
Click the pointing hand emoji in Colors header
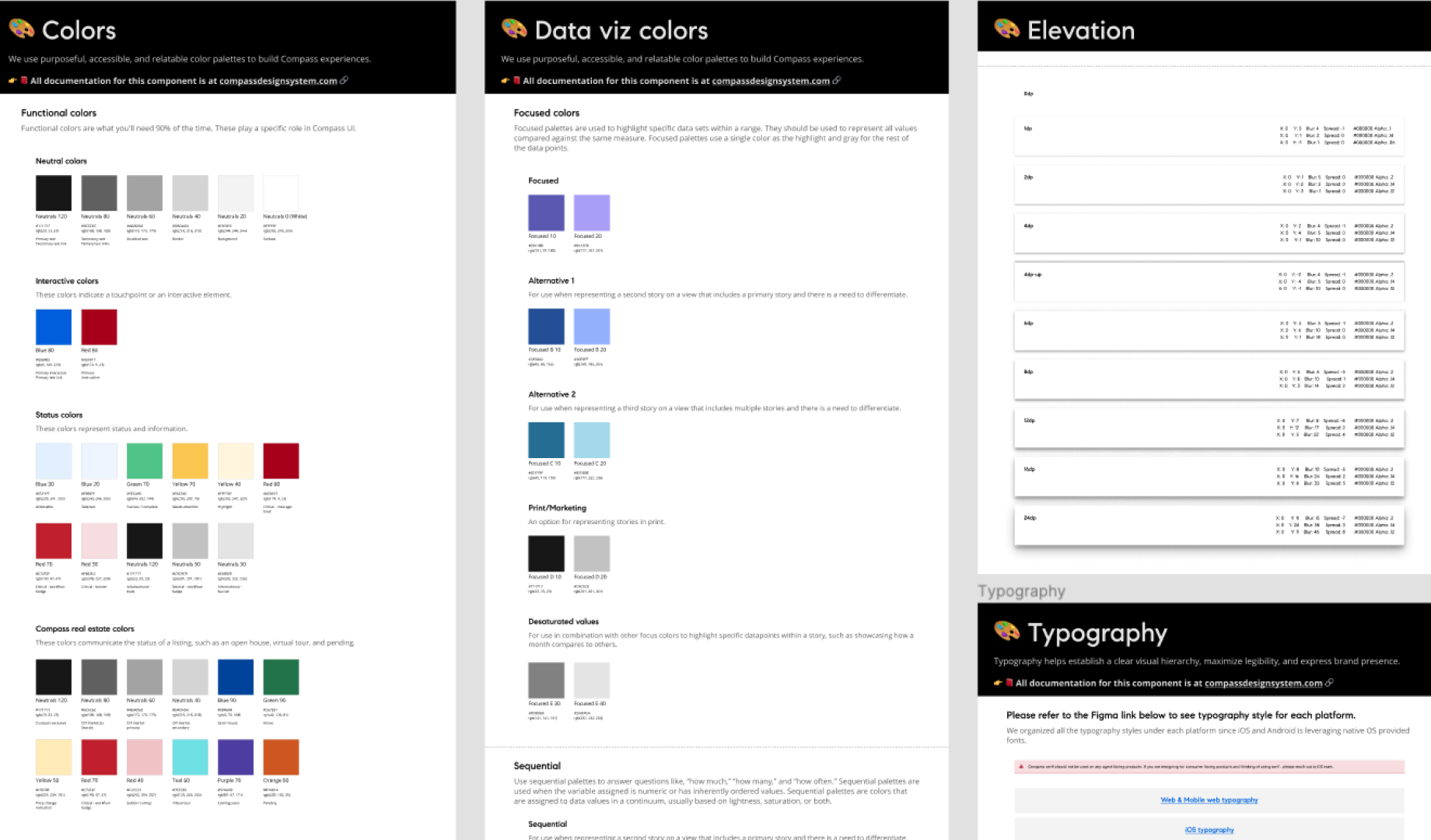(x=12, y=81)
